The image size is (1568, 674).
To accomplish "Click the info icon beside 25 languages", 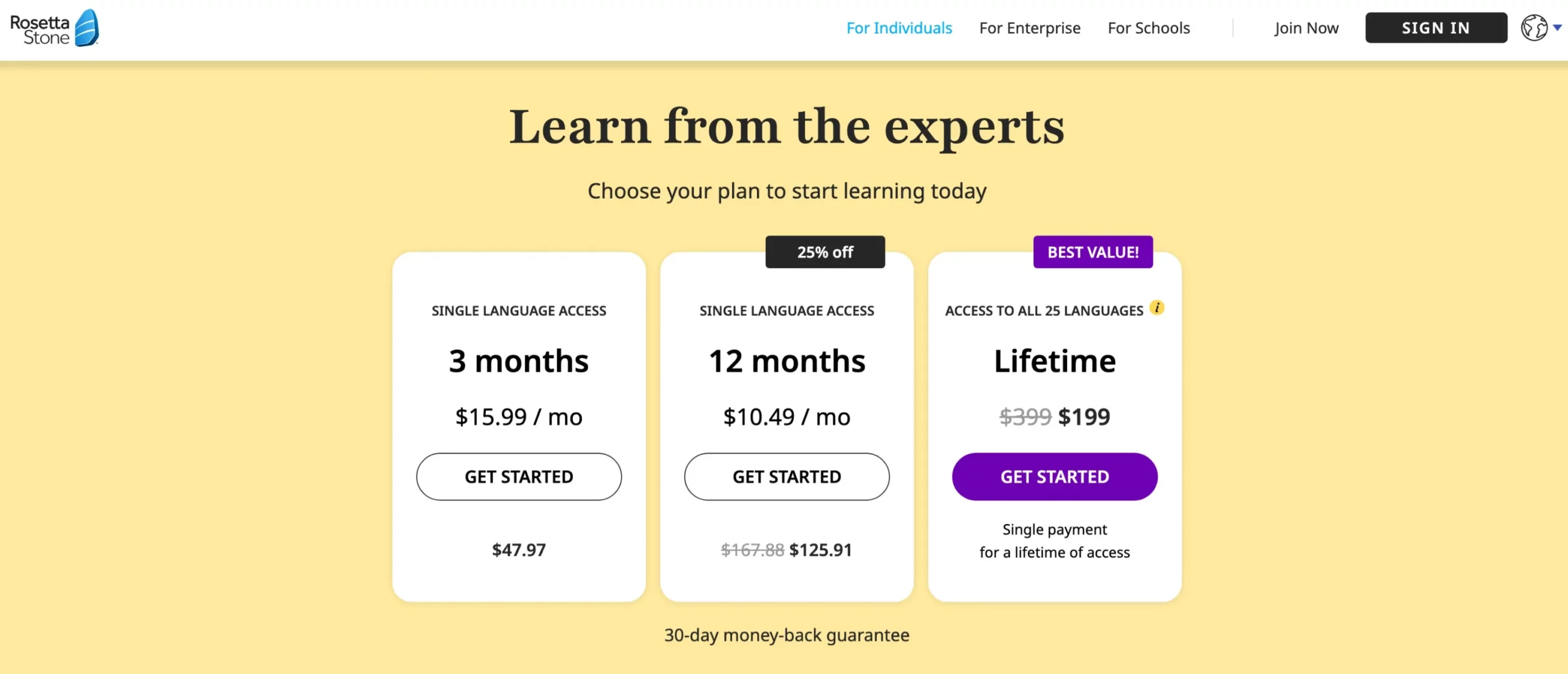I will [x=1157, y=308].
